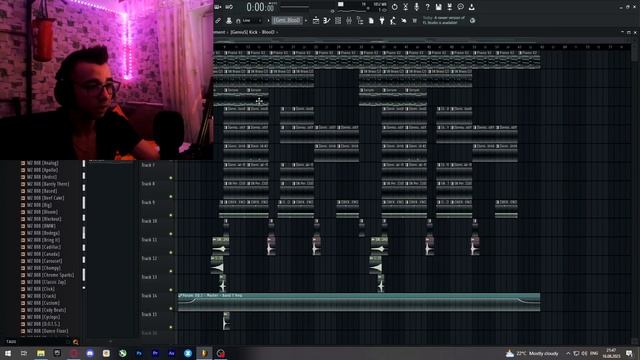Click the song position slider beside the time
Screen dimensions: 640x360
[295, 7]
